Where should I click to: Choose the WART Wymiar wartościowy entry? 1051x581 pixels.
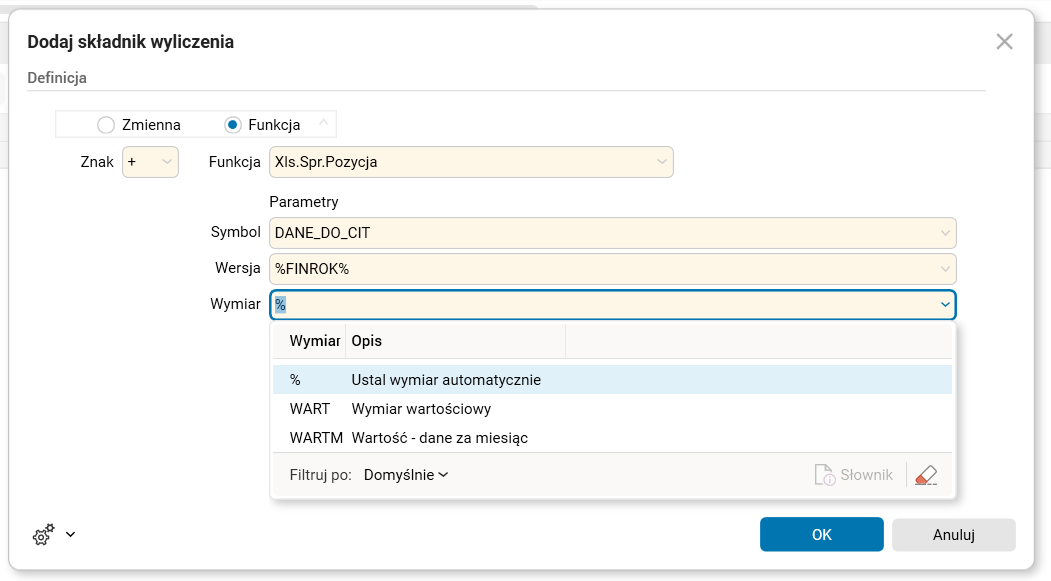(420, 409)
